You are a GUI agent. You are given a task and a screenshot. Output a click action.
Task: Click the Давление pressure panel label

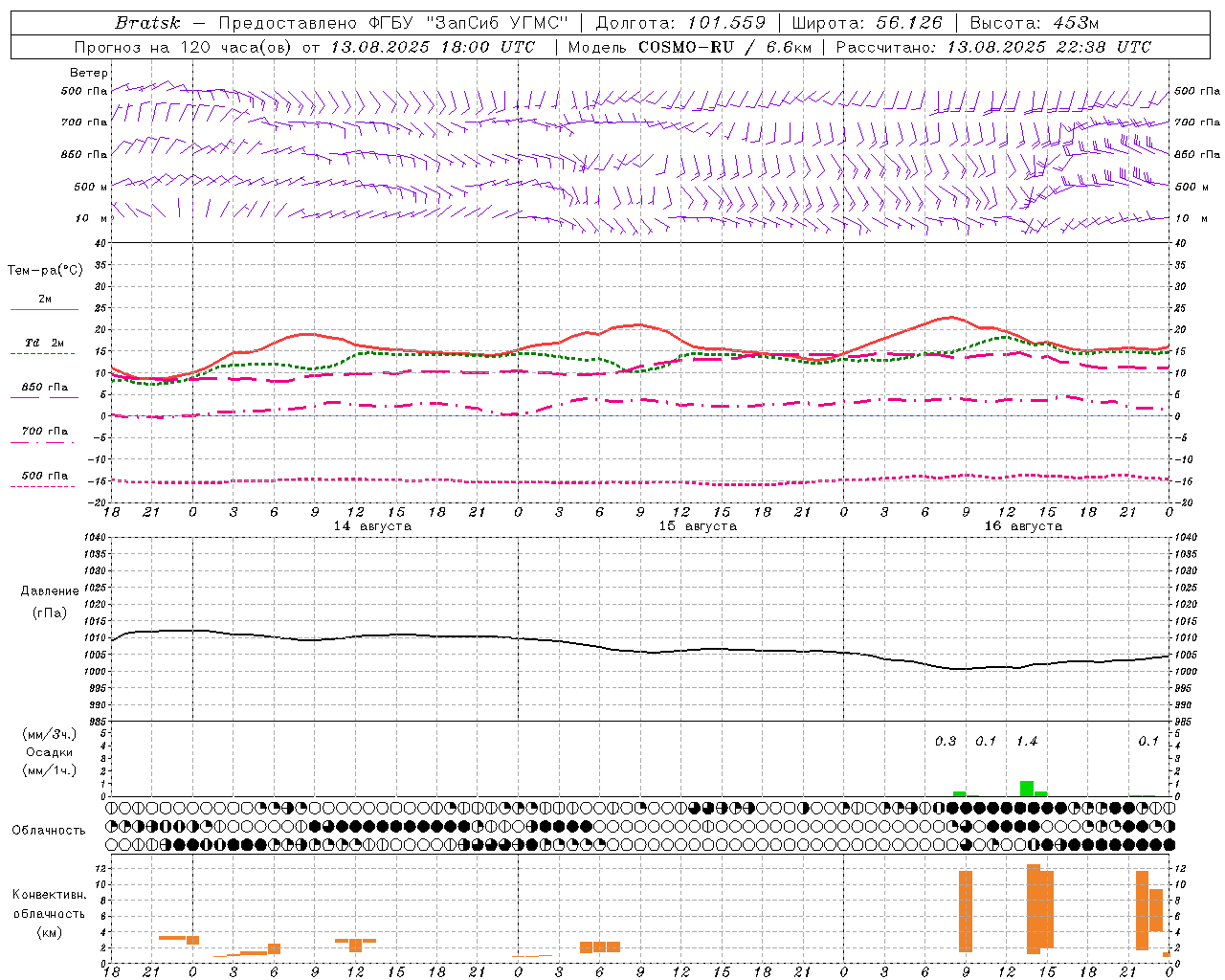[50, 591]
